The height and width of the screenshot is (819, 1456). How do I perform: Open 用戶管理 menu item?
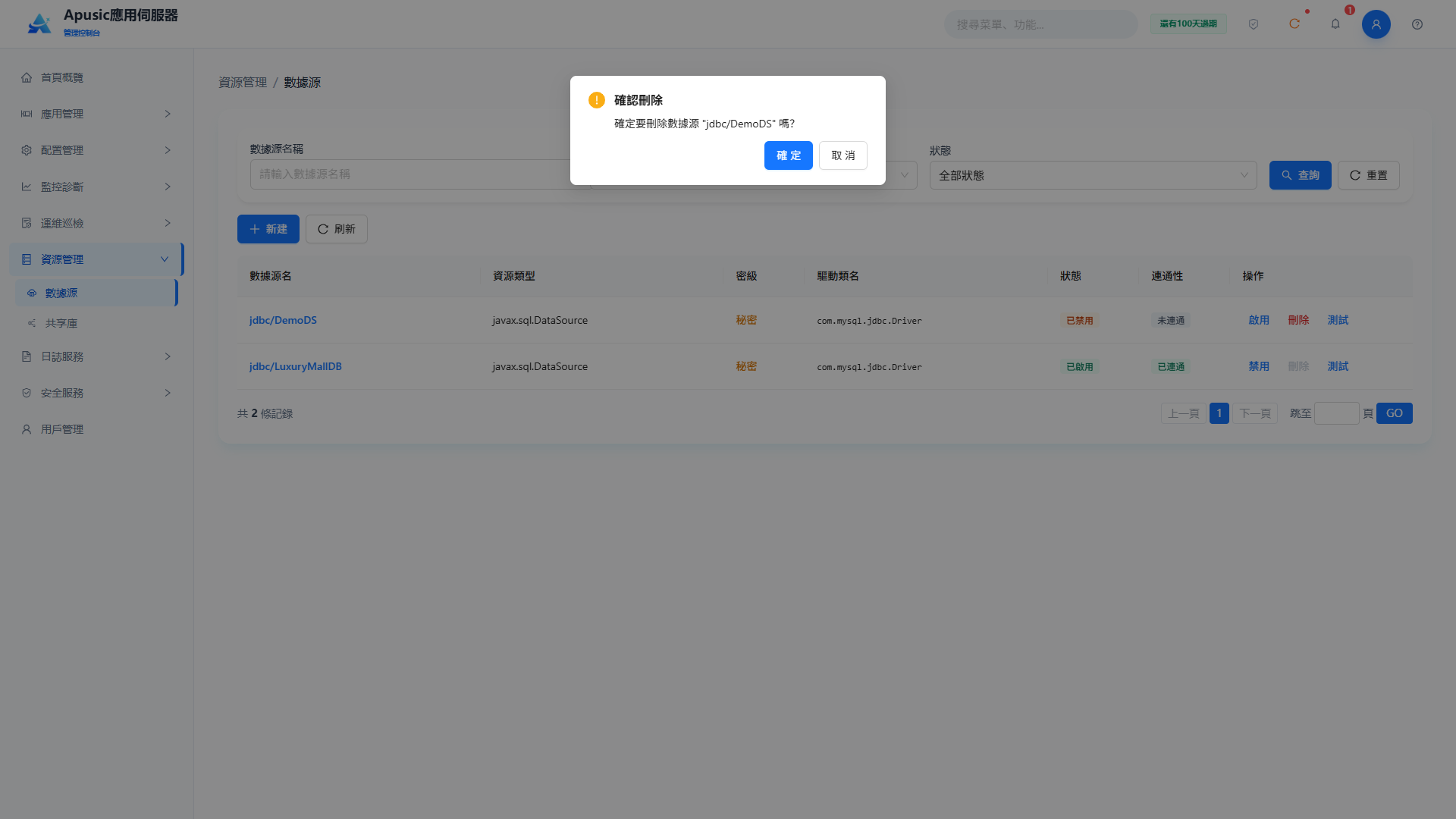point(96,429)
